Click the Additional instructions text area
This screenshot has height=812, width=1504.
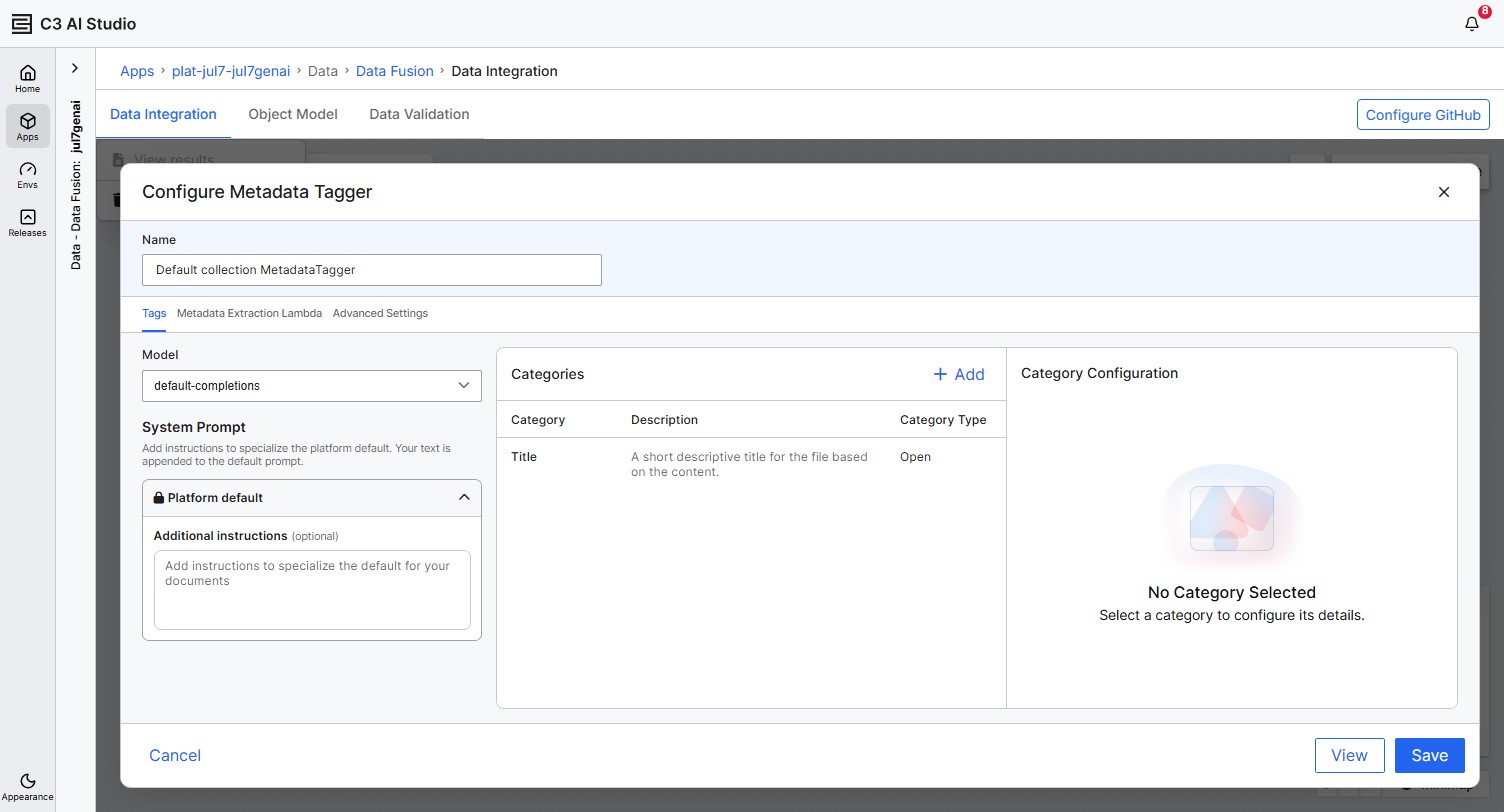312,590
